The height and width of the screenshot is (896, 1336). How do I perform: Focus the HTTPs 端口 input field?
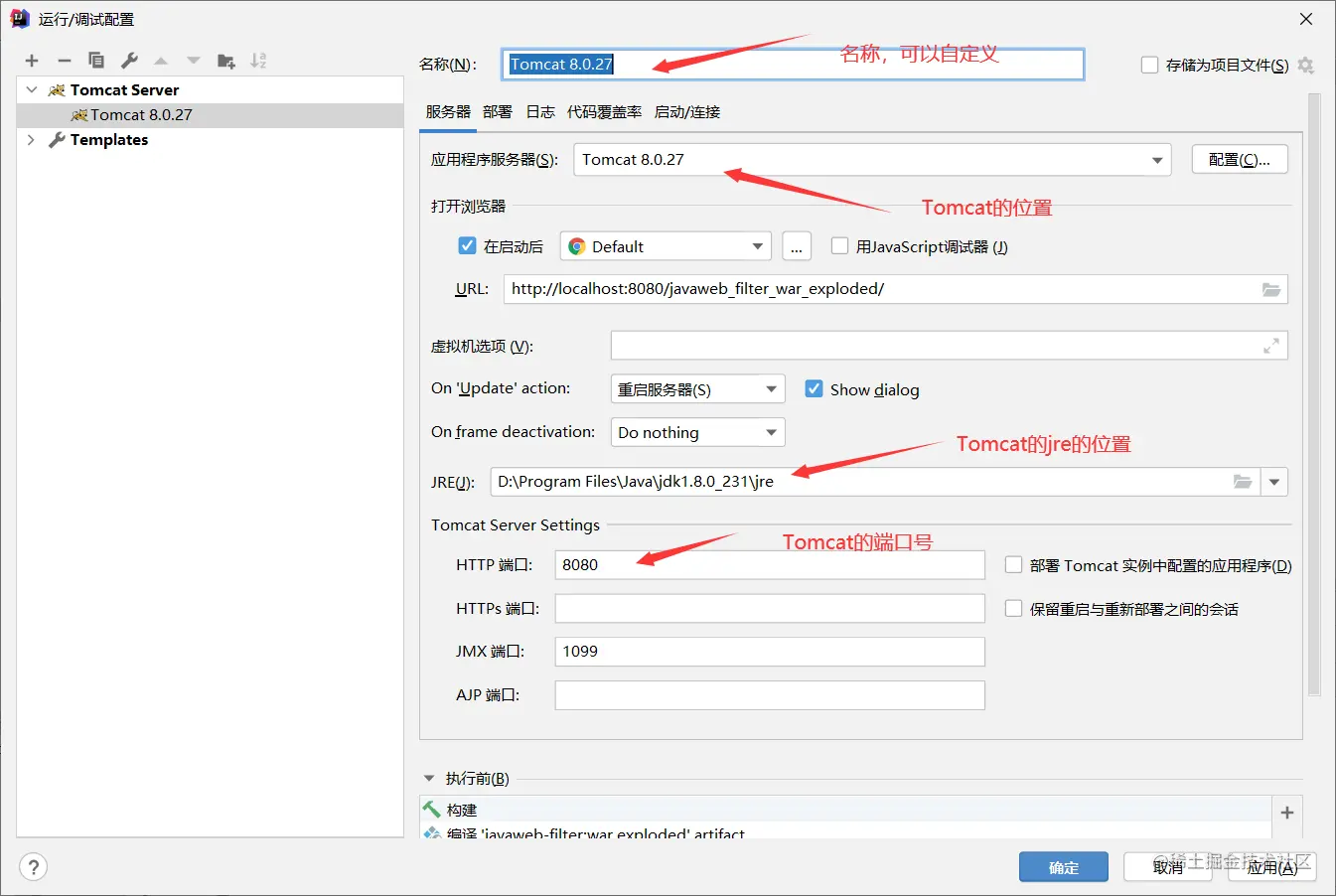770,608
